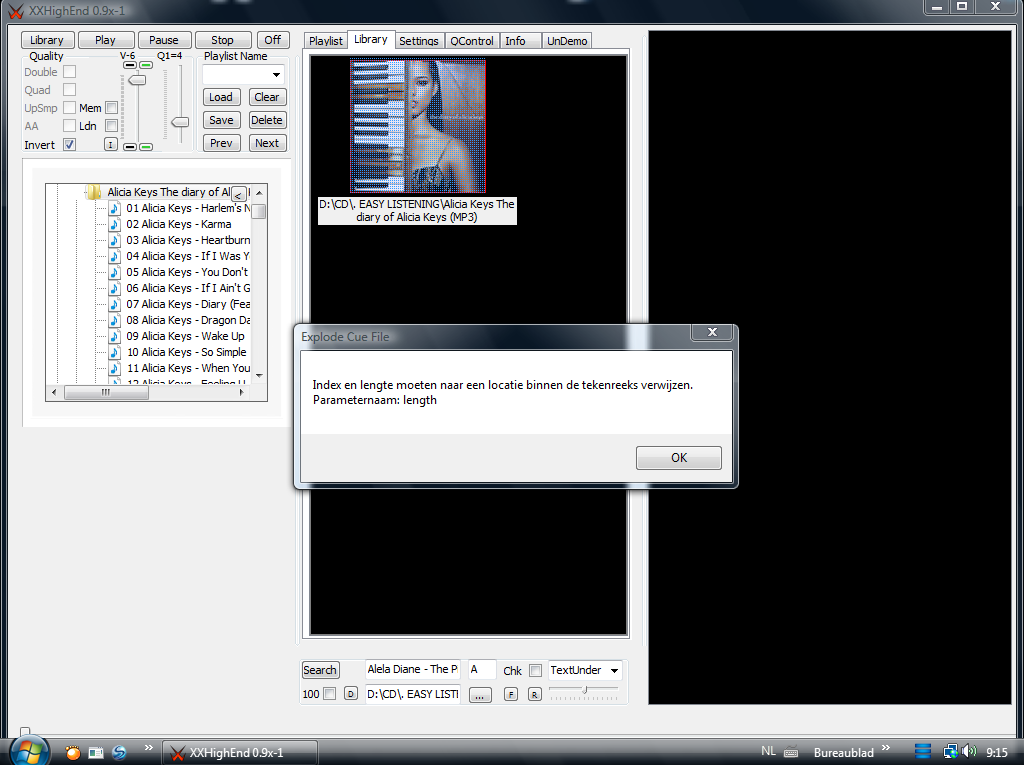This screenshot has height=765, width=1024.
Task: Toggle the 100 checkbox
Action: tap(330, 694)
